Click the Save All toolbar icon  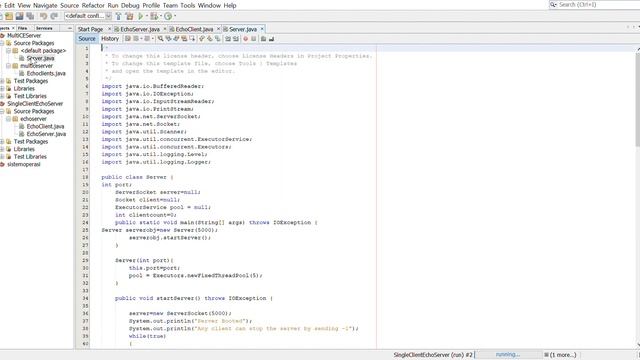pos(30,16)
